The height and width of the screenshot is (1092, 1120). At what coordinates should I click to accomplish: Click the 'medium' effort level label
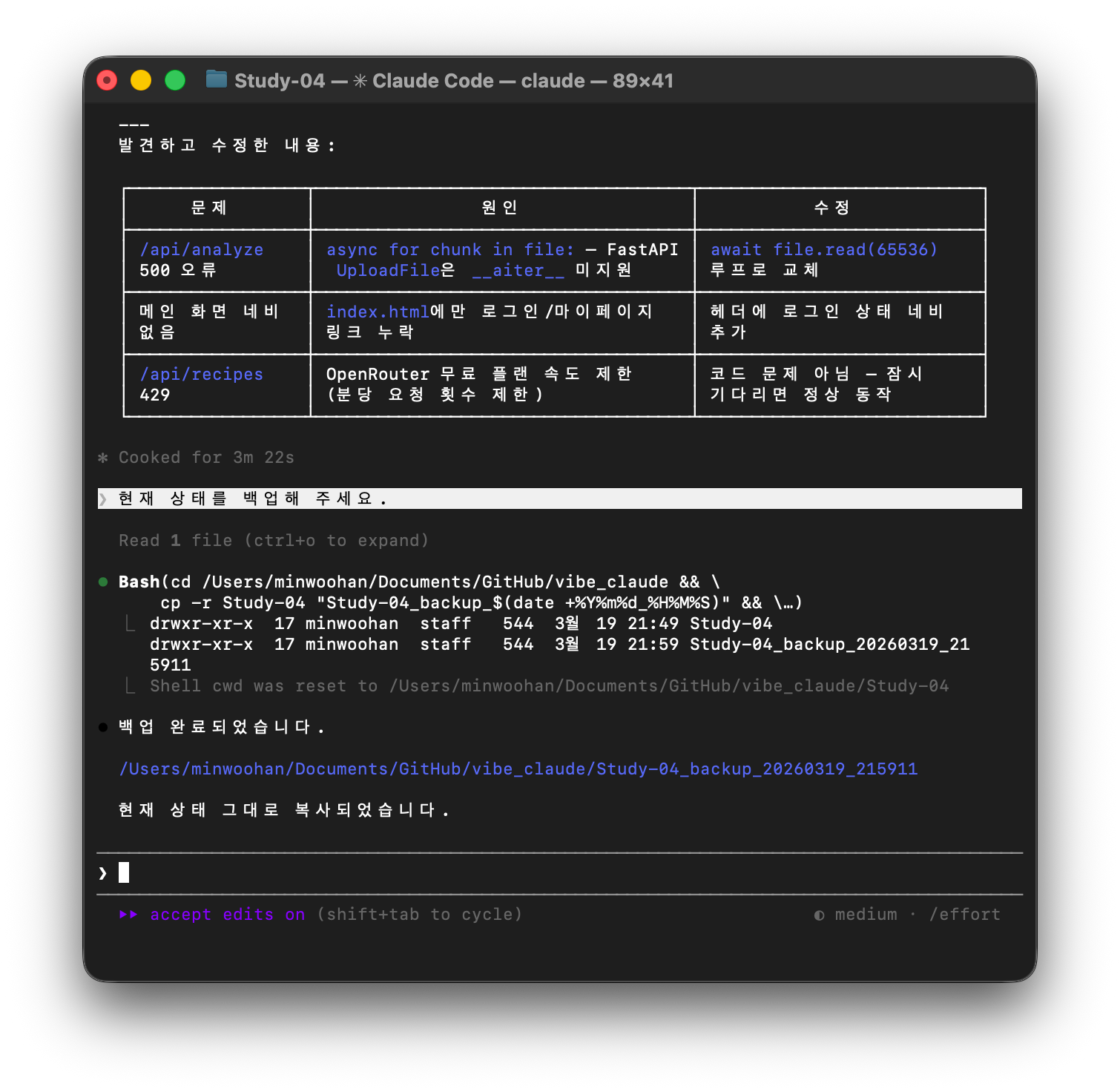[866, 915]
